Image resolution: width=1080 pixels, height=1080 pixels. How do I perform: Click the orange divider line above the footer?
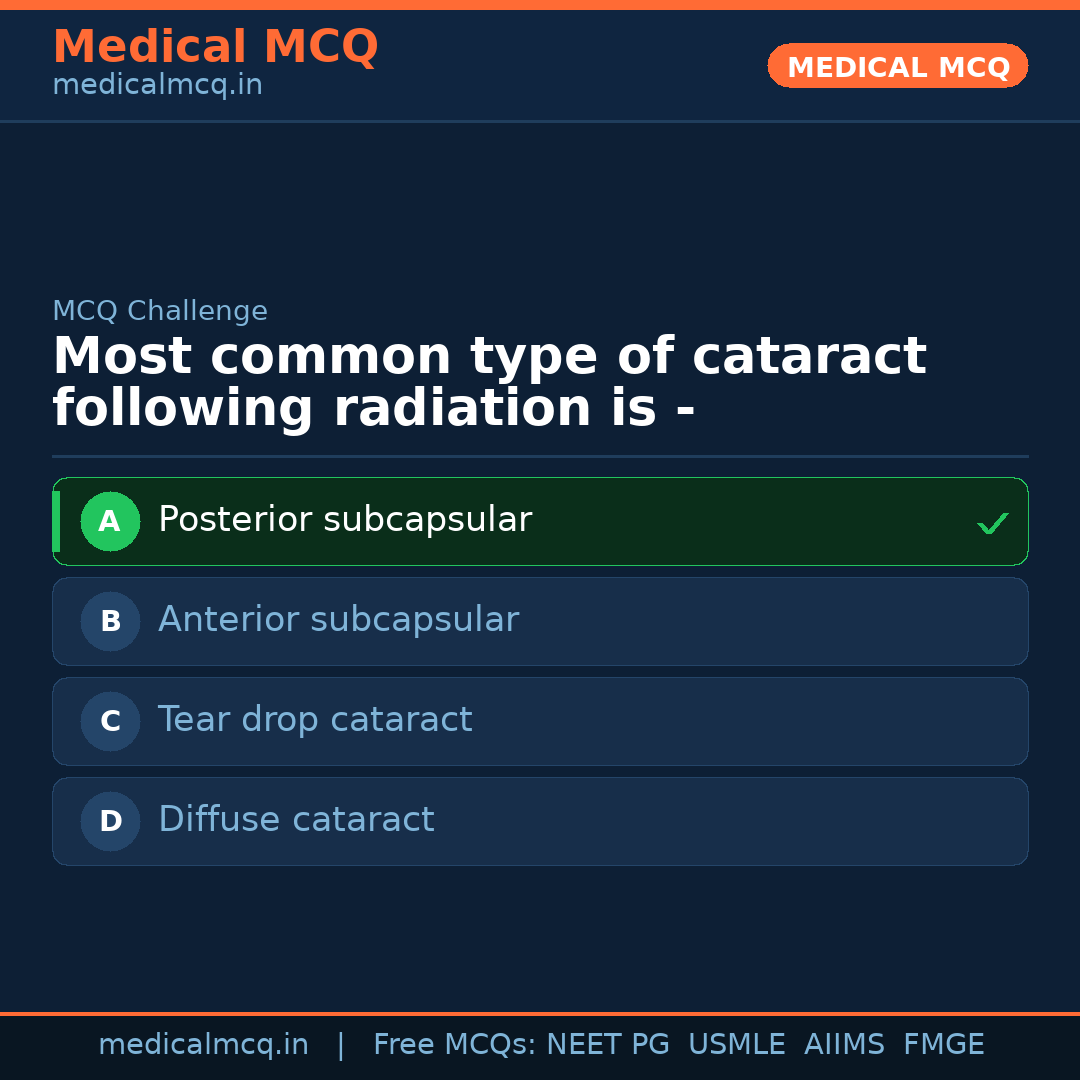pos(540,1012)
